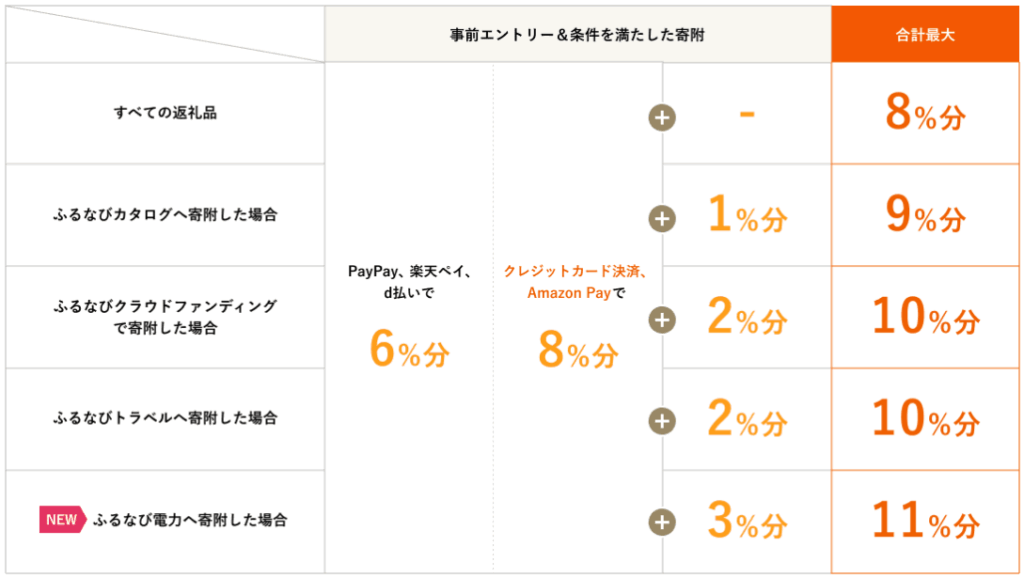1024x578 pixels.
Task: Click ふるなび電力へ寄附した場合 label
Action: 190,520
